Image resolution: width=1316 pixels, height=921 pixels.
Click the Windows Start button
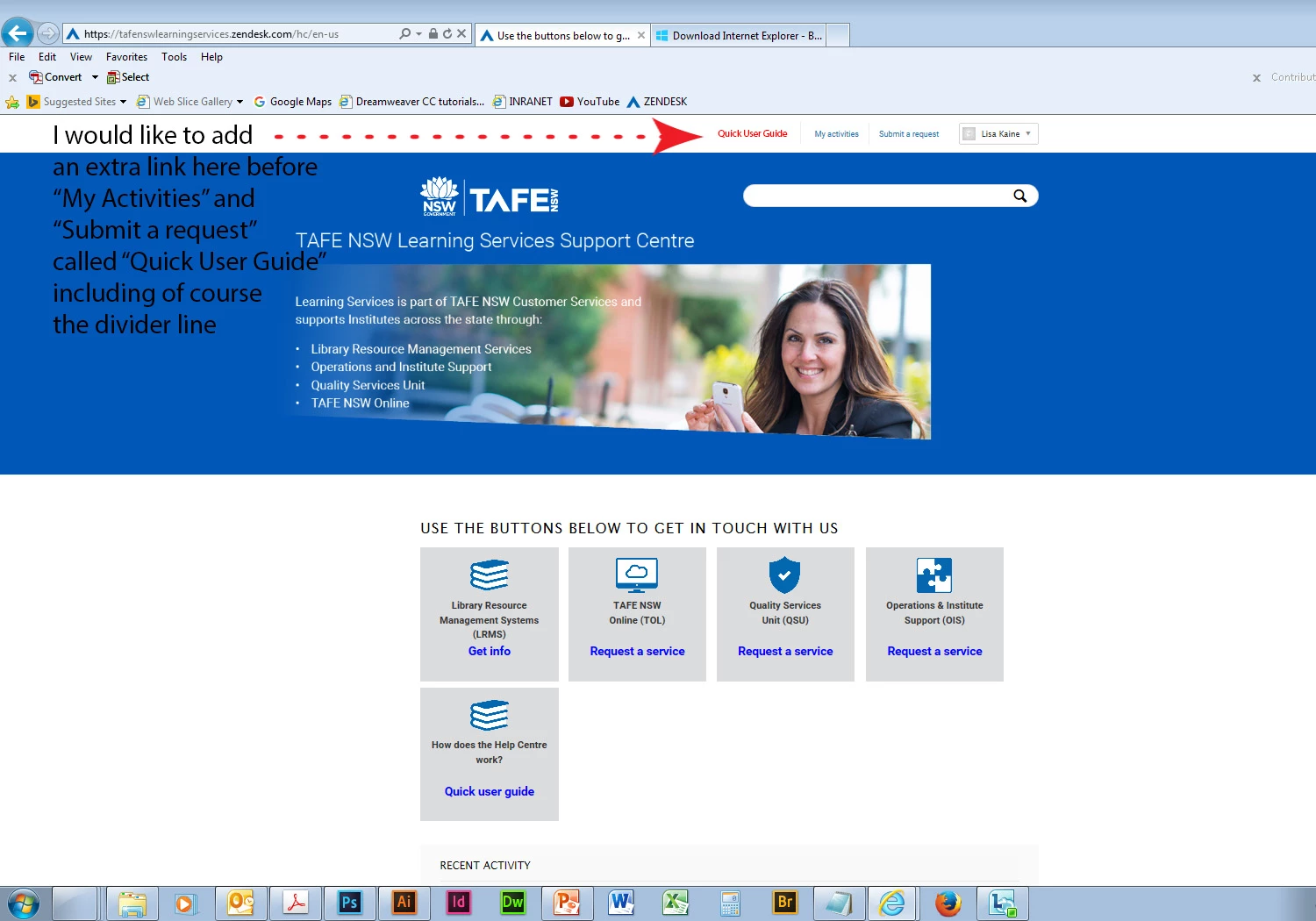(x=23, y=903)
